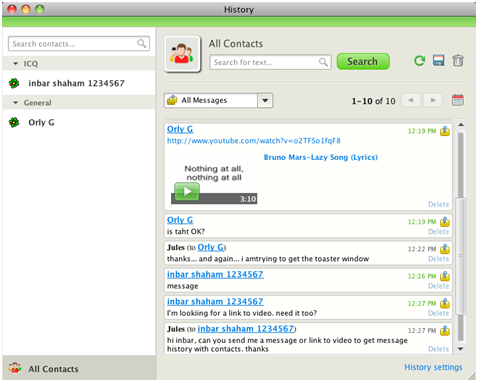This screenshot has width=478, height=382.
Task: Click the green refresh history icon
Action: 419,61
